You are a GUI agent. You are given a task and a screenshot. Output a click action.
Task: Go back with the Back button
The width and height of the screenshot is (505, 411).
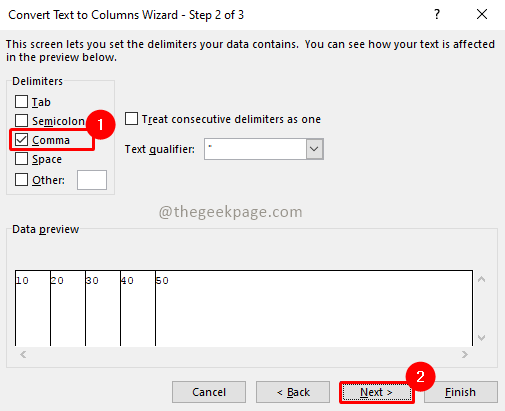pyautogui.click(x=293, y=392)
